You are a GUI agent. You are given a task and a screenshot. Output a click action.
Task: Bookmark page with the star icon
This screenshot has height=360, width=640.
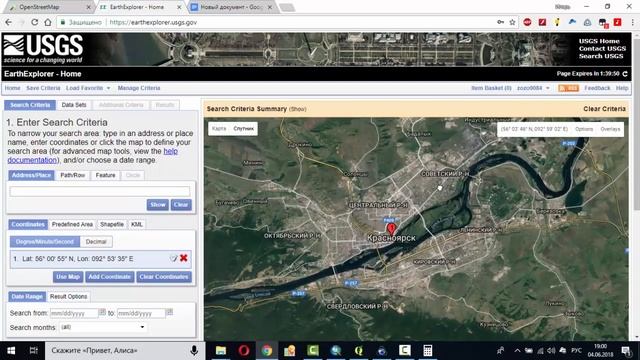pos(512,22)
